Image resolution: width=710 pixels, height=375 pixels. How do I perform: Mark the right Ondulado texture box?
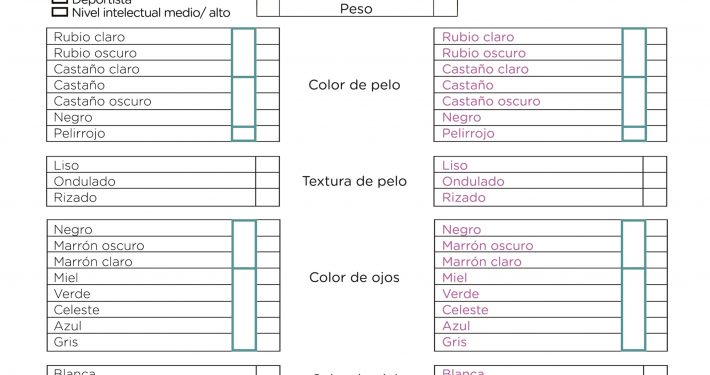(x=655, y=181)
